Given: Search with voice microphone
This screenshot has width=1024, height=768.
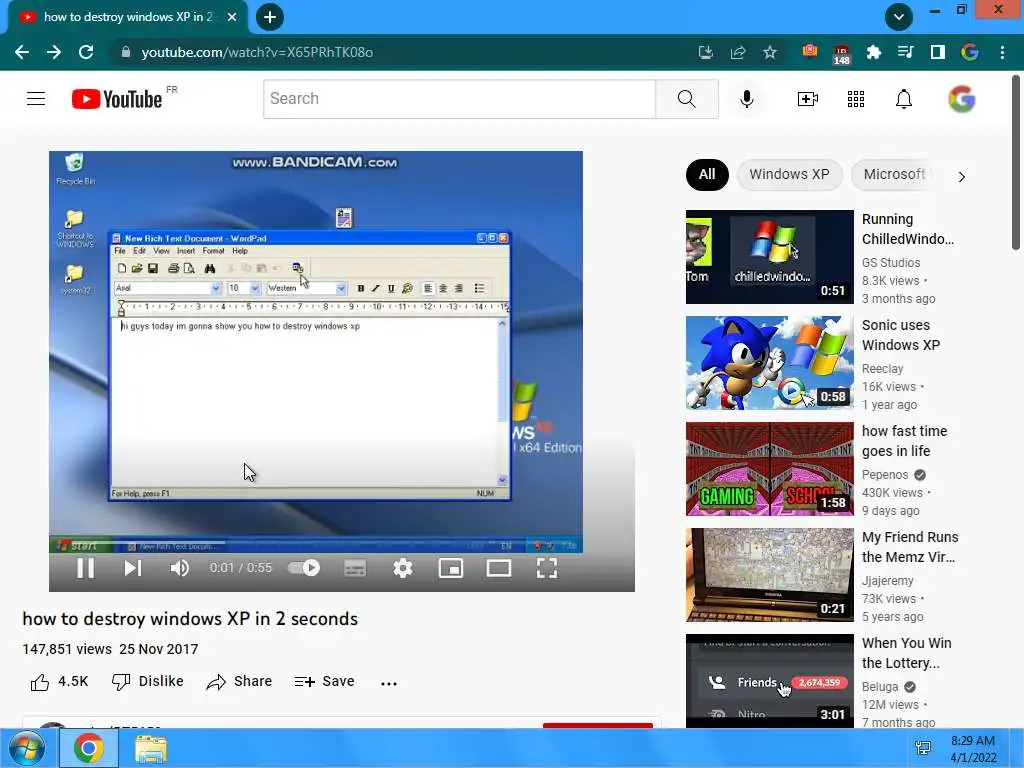Looking at the screenshot, I should (747, 99).
